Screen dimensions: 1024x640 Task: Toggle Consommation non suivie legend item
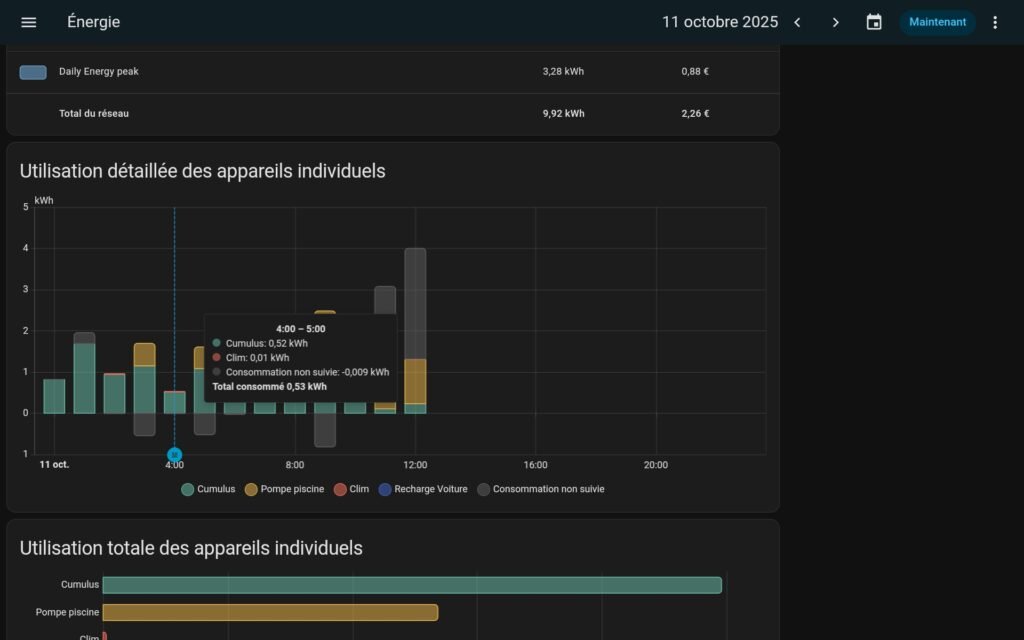[541, 489]
